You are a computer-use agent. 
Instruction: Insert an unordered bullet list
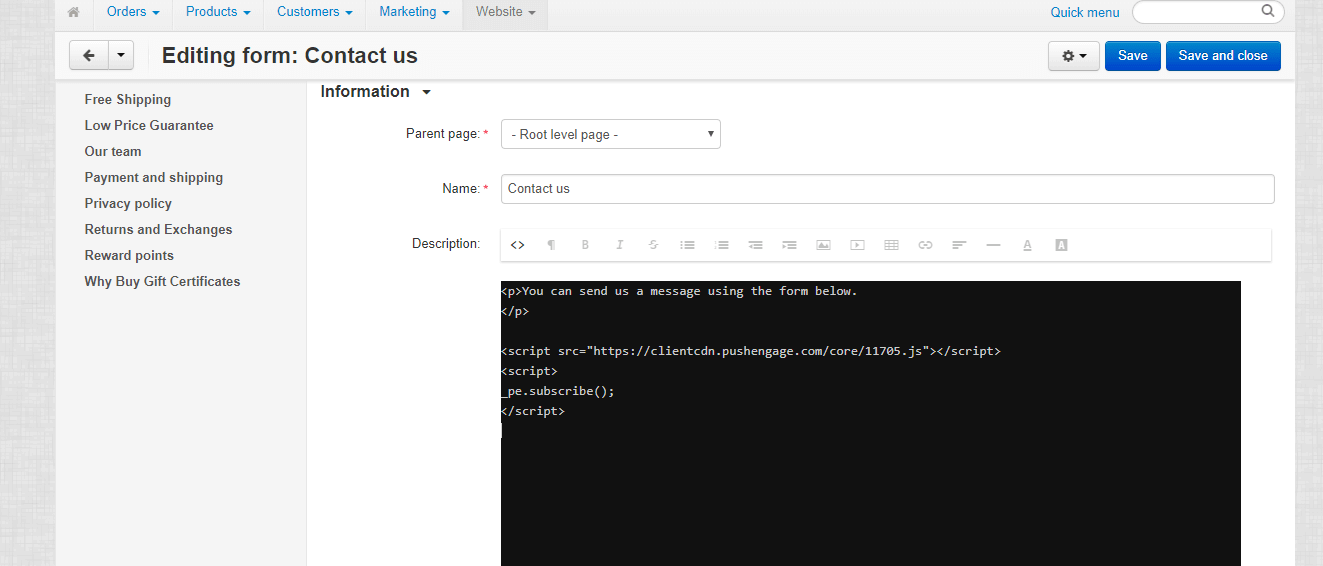coord(687,245)
